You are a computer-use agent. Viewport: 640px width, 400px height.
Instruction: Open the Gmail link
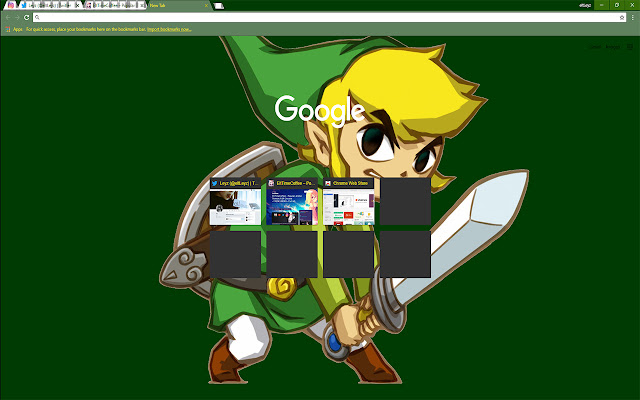coord(595,47)
